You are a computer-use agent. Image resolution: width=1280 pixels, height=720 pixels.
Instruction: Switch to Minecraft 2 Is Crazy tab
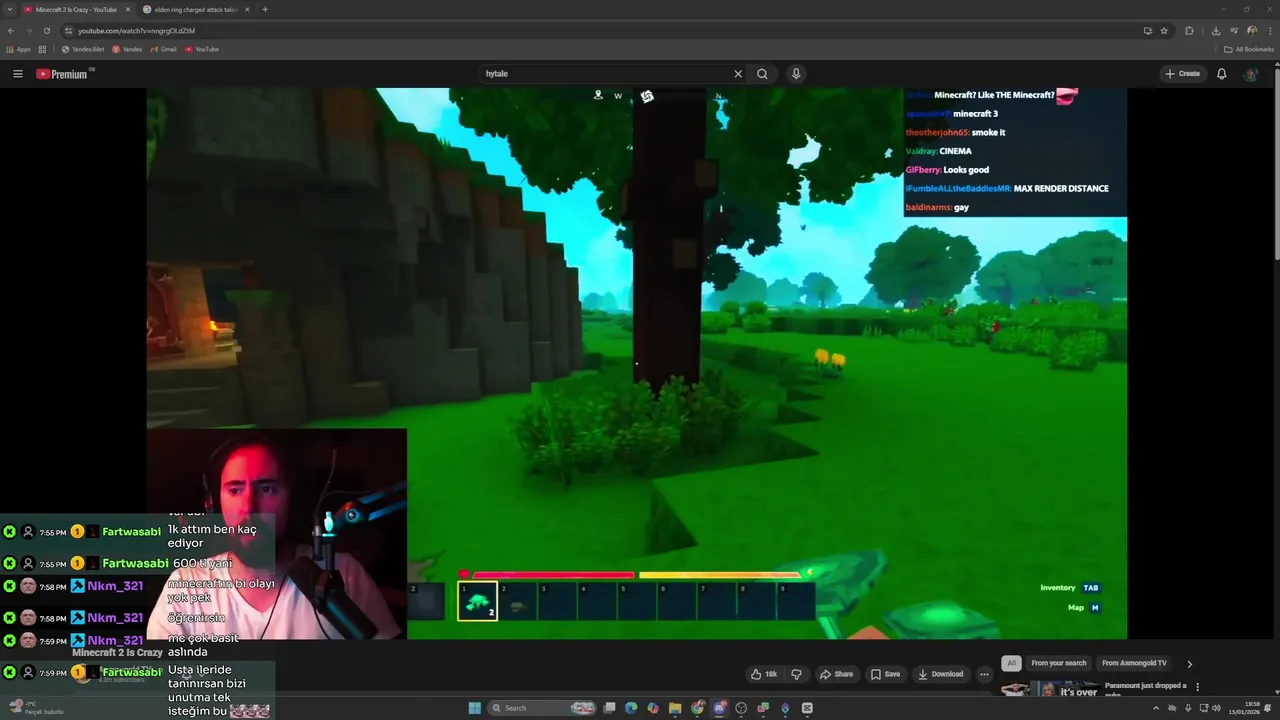(76, 9)
